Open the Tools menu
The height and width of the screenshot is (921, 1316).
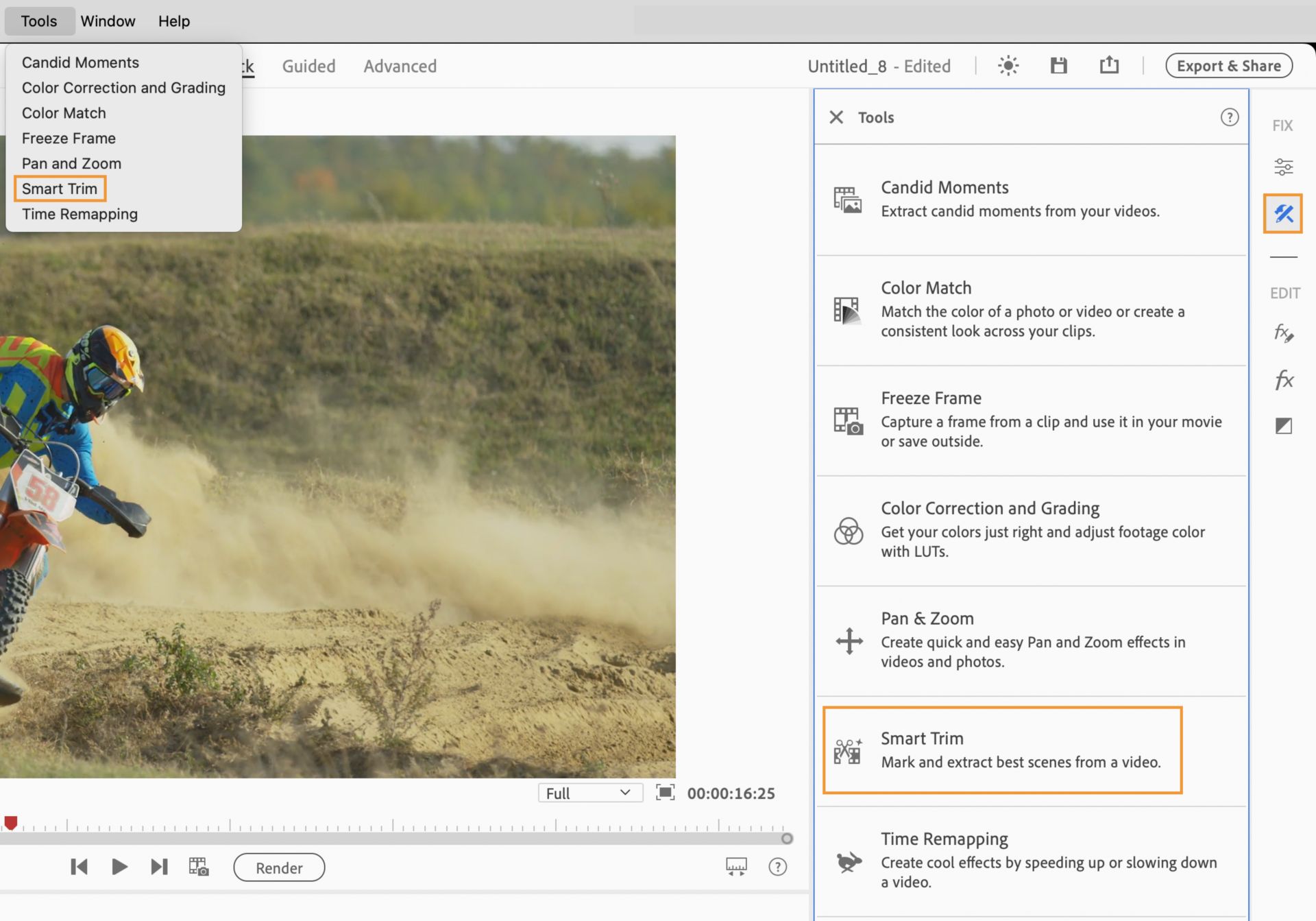coord(38,20)
